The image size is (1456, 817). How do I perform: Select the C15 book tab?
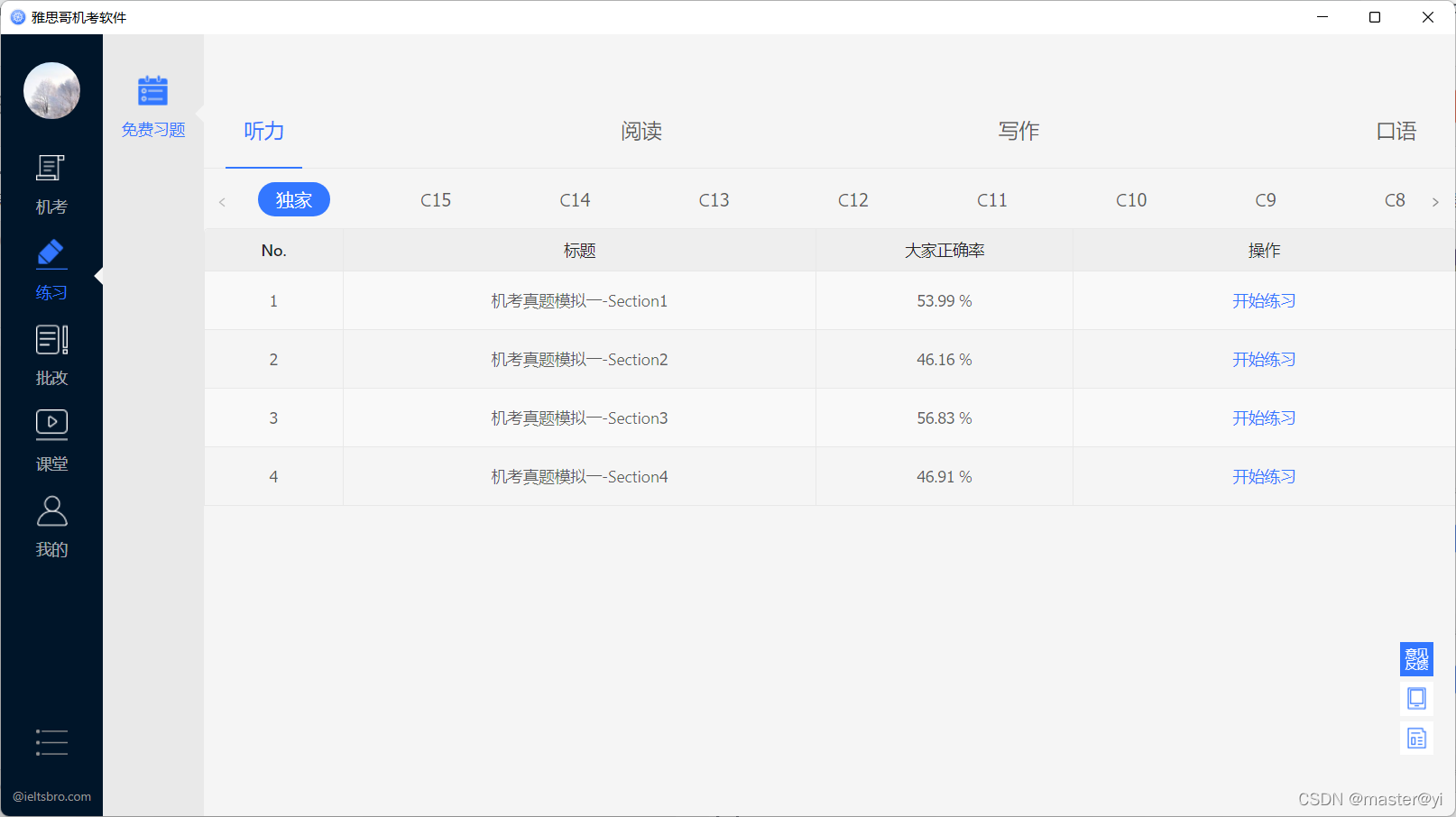pyautogui.click(x=436, y=200)
